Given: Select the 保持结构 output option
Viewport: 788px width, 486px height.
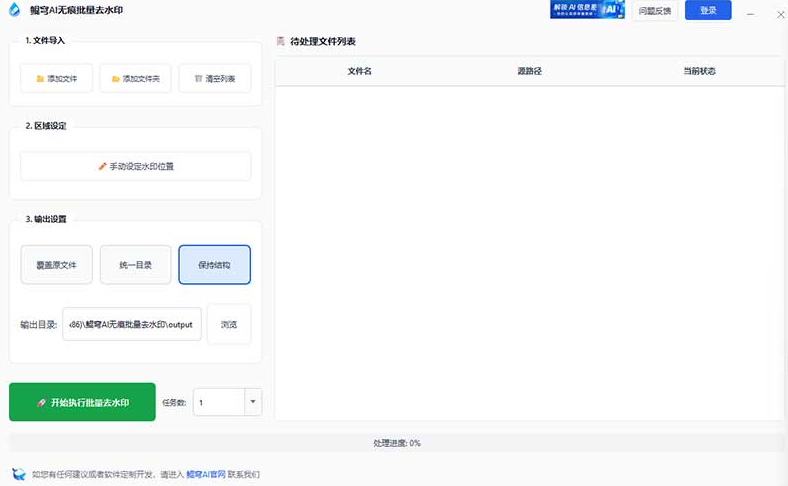Looking at the screenshot, I should pos(215,265).
